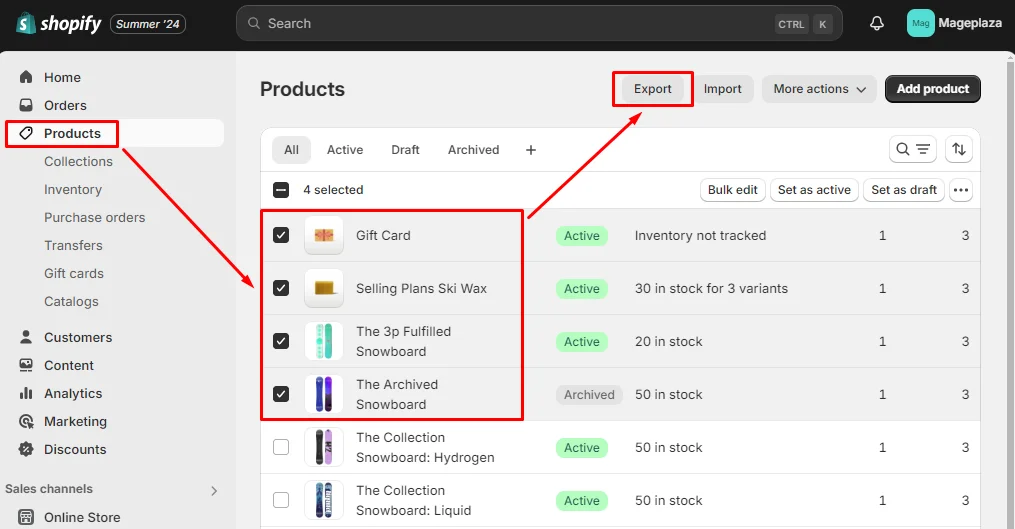
Task: Click the Mageplaza account avatar
Action: pyautogui.click(x=920, y=23)
